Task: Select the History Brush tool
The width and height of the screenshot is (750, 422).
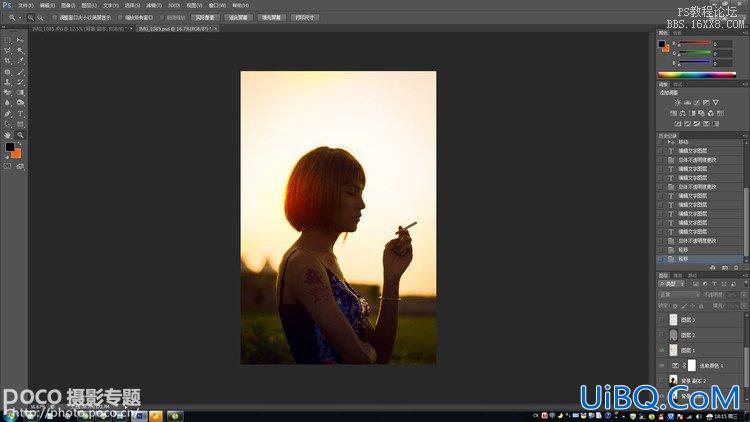Action: point(20,82)
